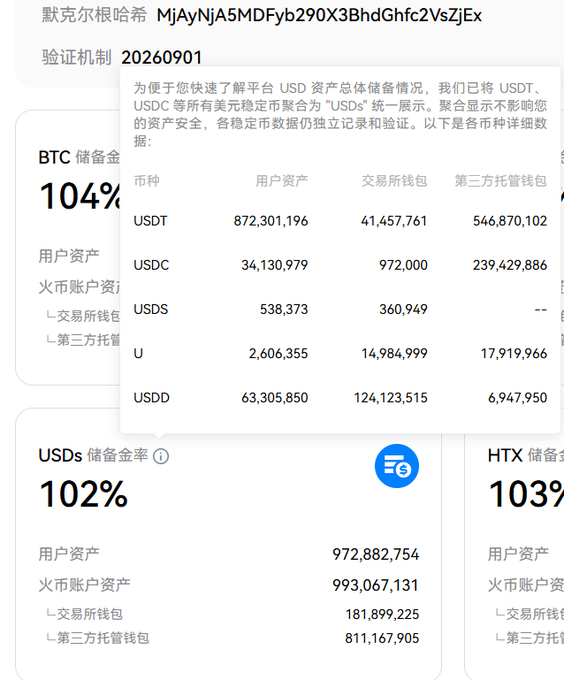Image resolution: width=564 pixels, height=680 pixels.
Task: Click the USDD row label
Action: 151,398
